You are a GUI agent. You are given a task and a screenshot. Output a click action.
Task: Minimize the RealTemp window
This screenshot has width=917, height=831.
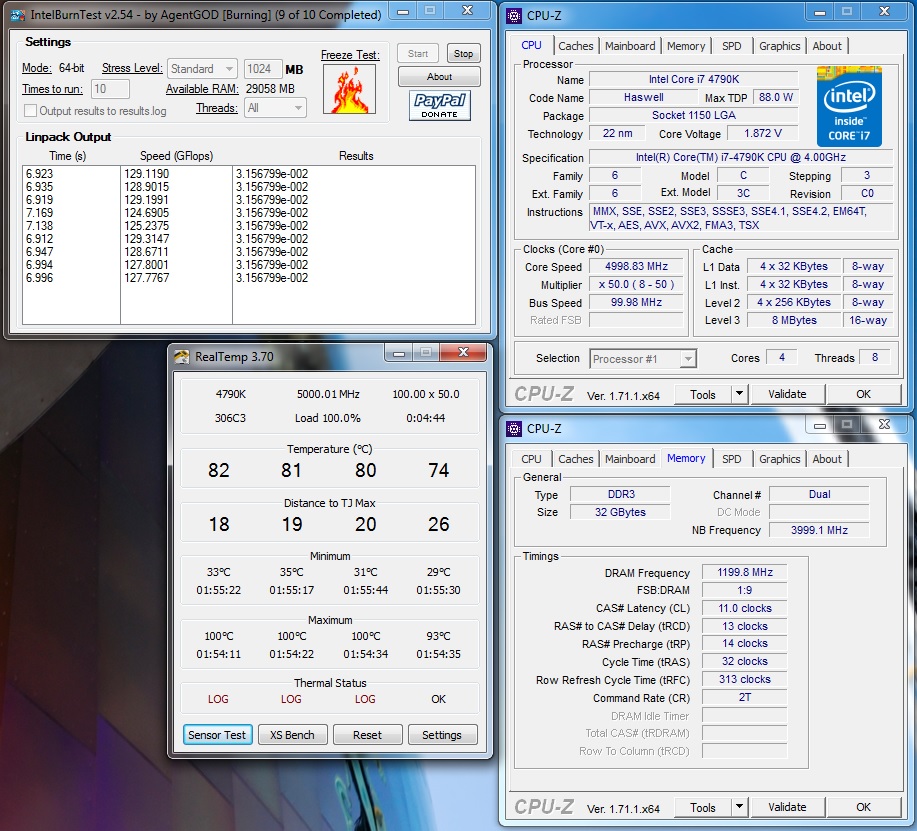[399, 353]
